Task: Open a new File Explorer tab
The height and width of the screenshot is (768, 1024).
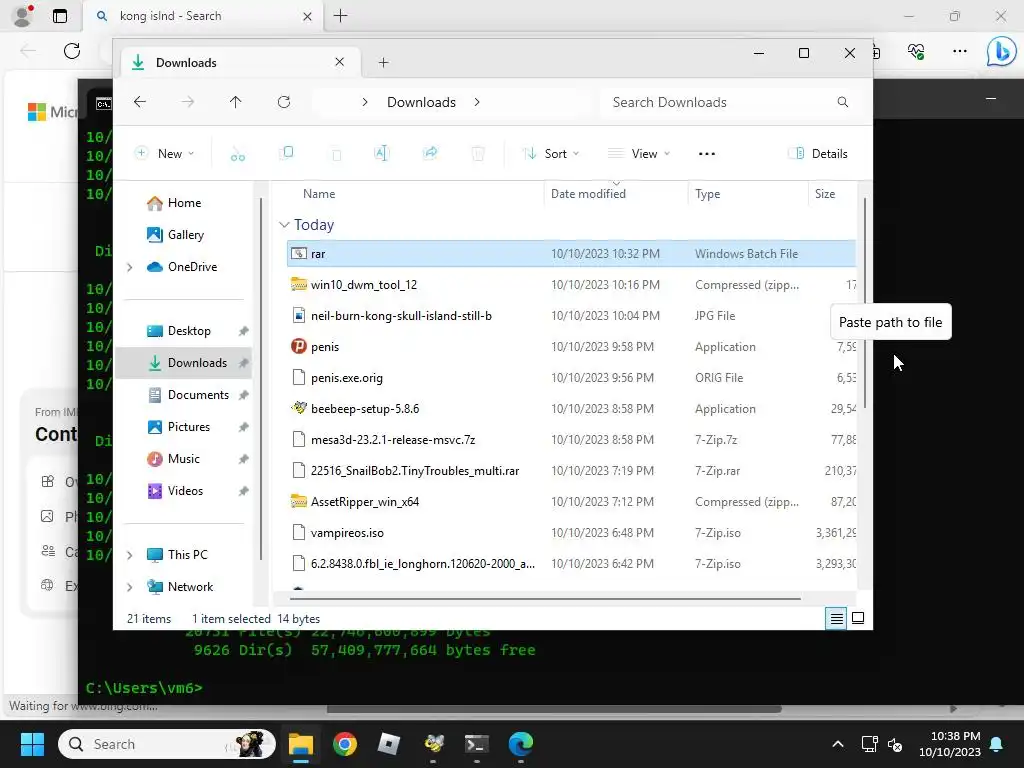Action: coord(383,63)
